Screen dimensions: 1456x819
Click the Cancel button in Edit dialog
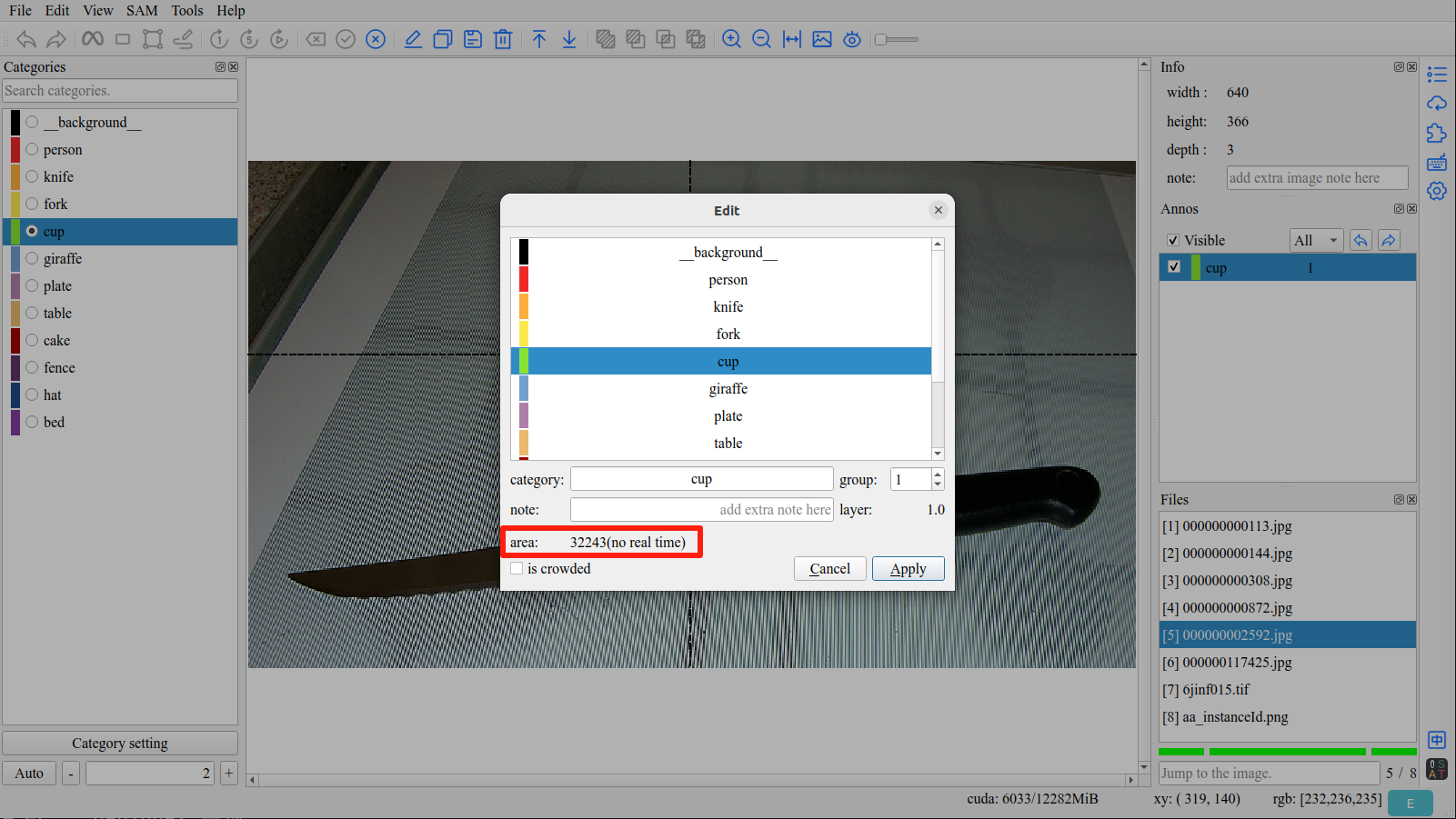tap(830, 568)
